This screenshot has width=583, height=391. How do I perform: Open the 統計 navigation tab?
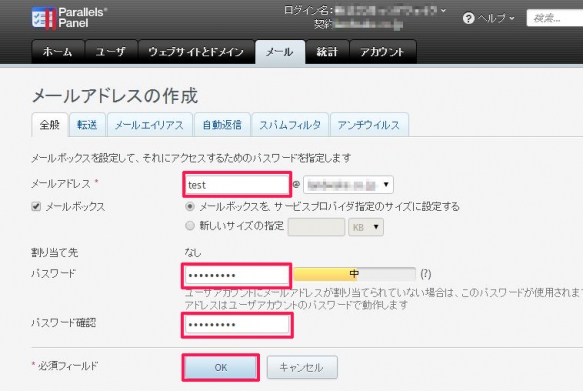327,52
